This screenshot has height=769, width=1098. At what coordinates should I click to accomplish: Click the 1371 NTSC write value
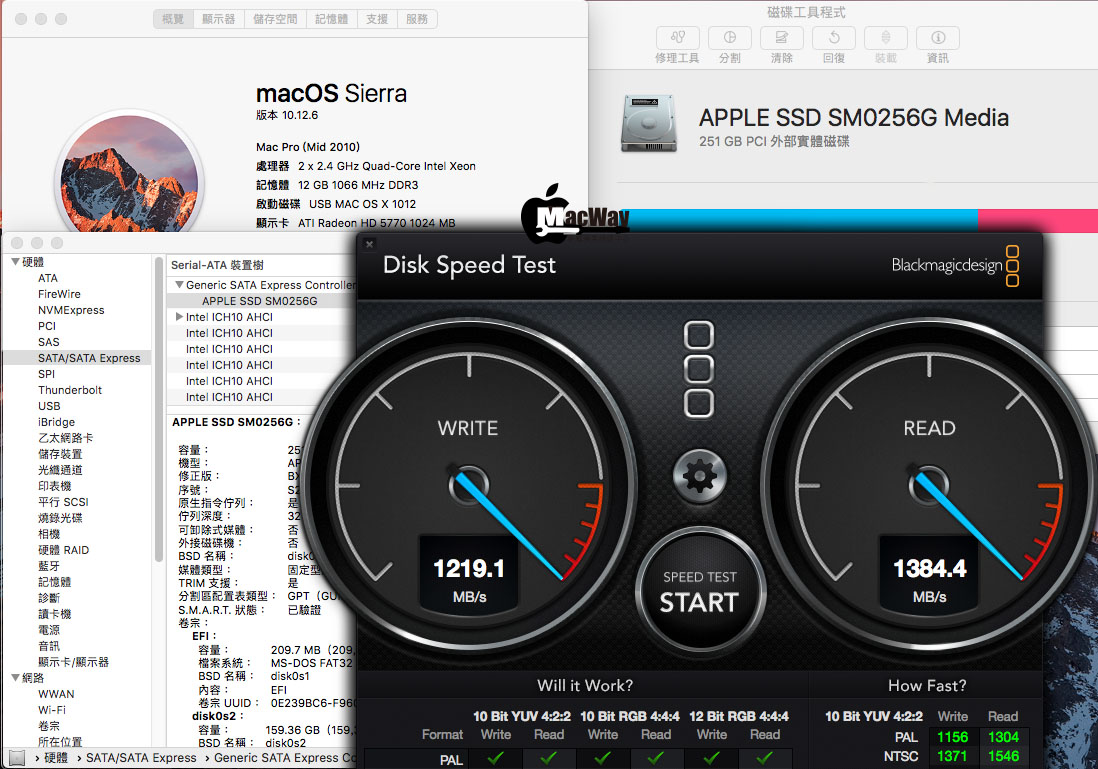pos(952,756)
